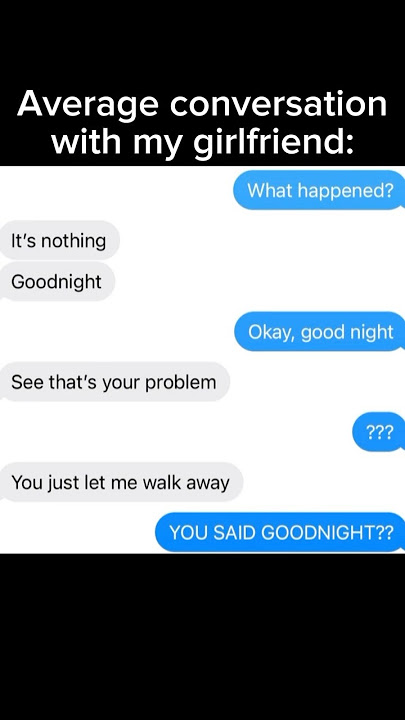Select the blue "???" message bubble
The width and height of the screenshot is (405, 720).
point(379,432)
